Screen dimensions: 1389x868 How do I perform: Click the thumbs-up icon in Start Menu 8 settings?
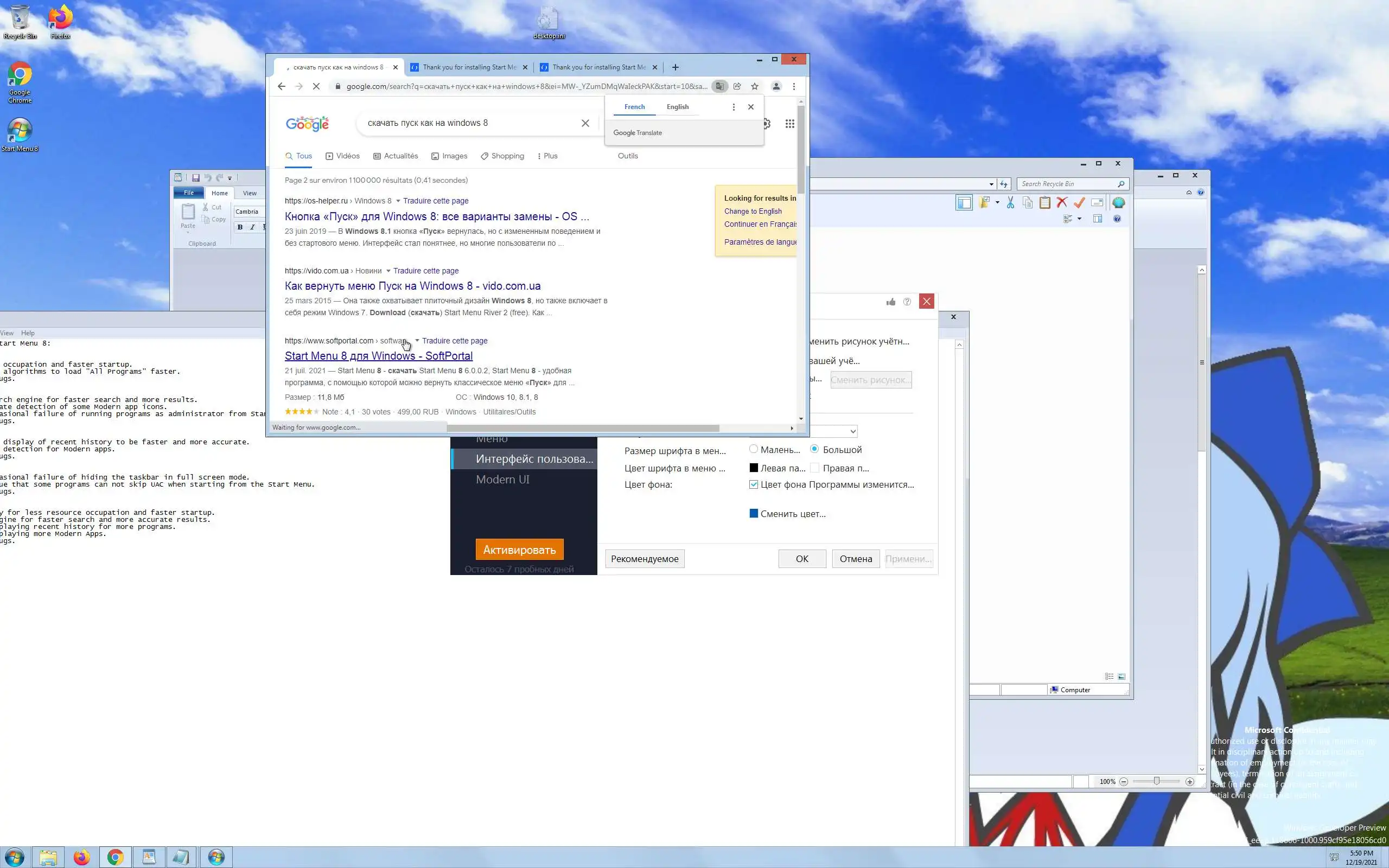891,302
